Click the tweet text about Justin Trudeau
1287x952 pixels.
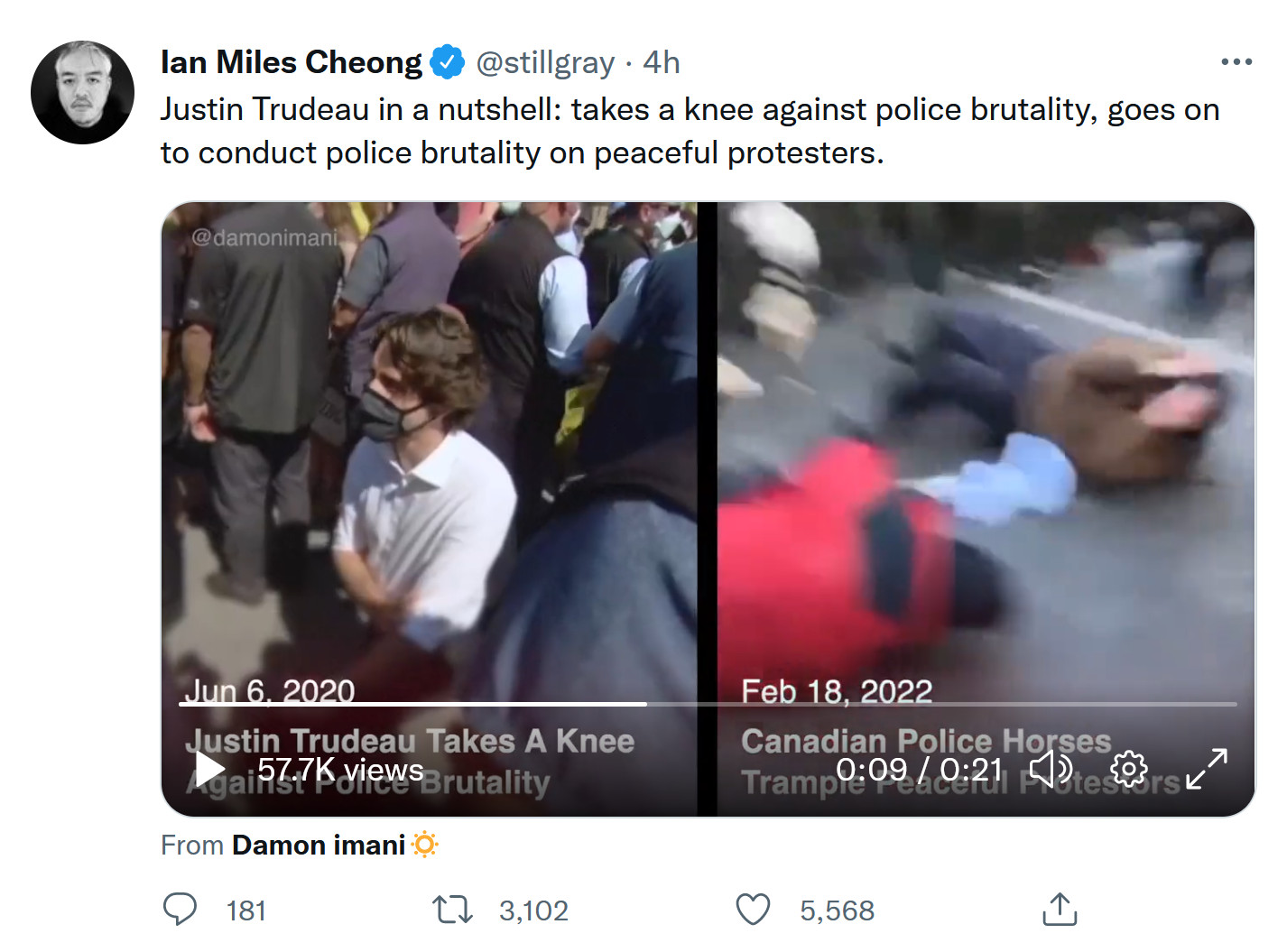click(690, 131)
